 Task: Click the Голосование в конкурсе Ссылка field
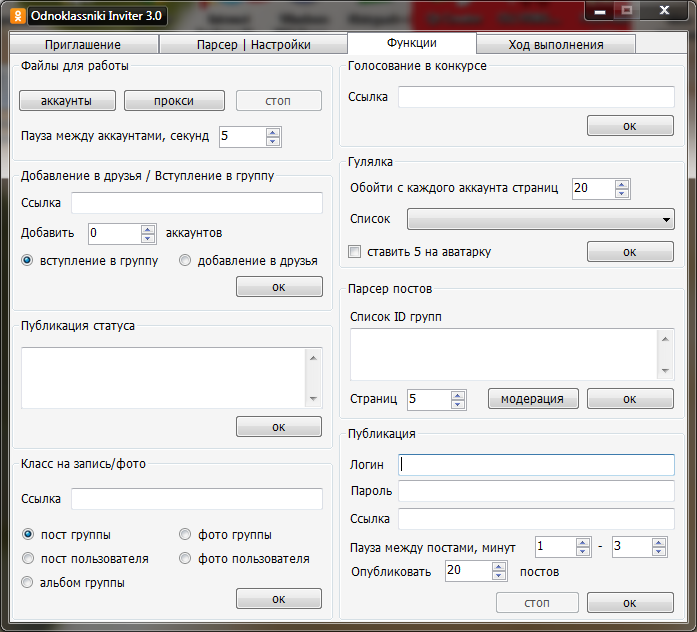coord(536,97)
